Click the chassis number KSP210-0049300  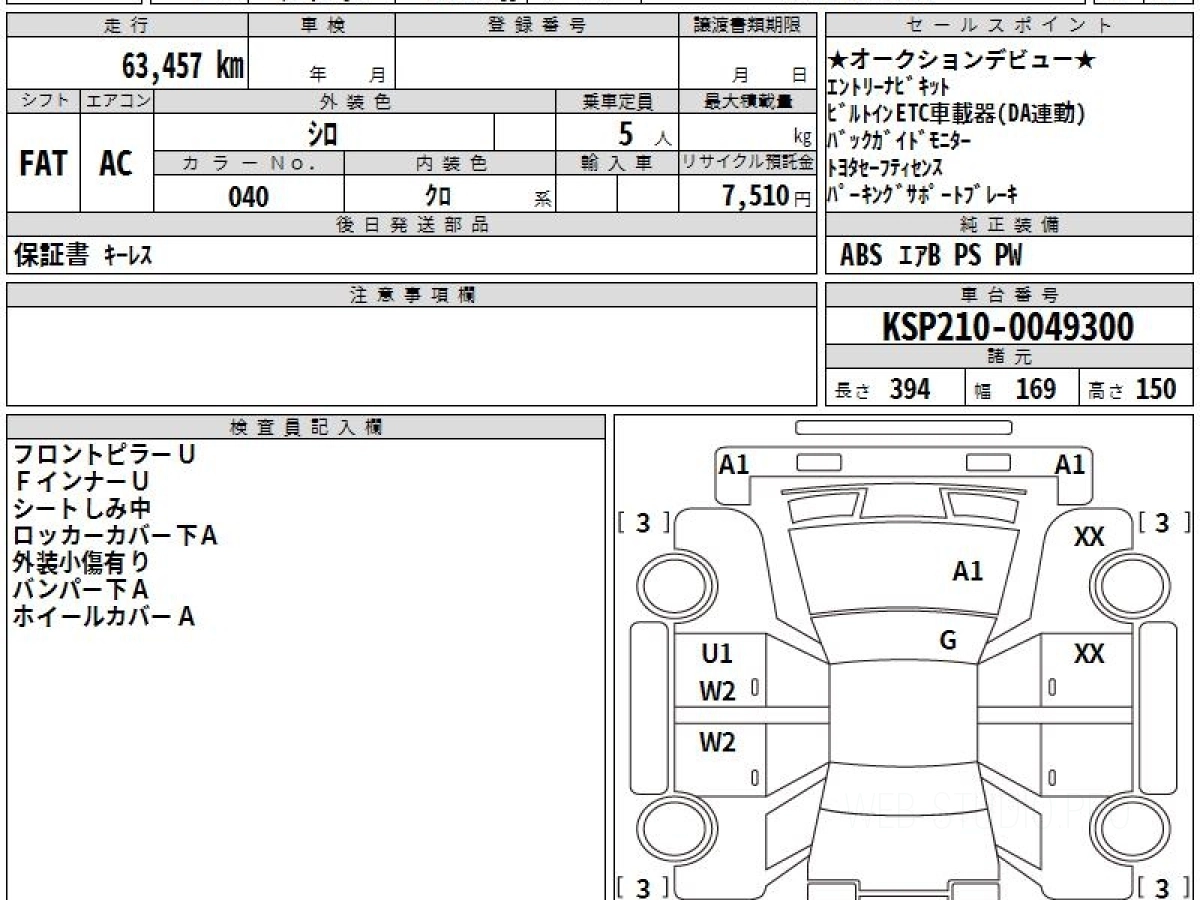[x=1008, y=326]
